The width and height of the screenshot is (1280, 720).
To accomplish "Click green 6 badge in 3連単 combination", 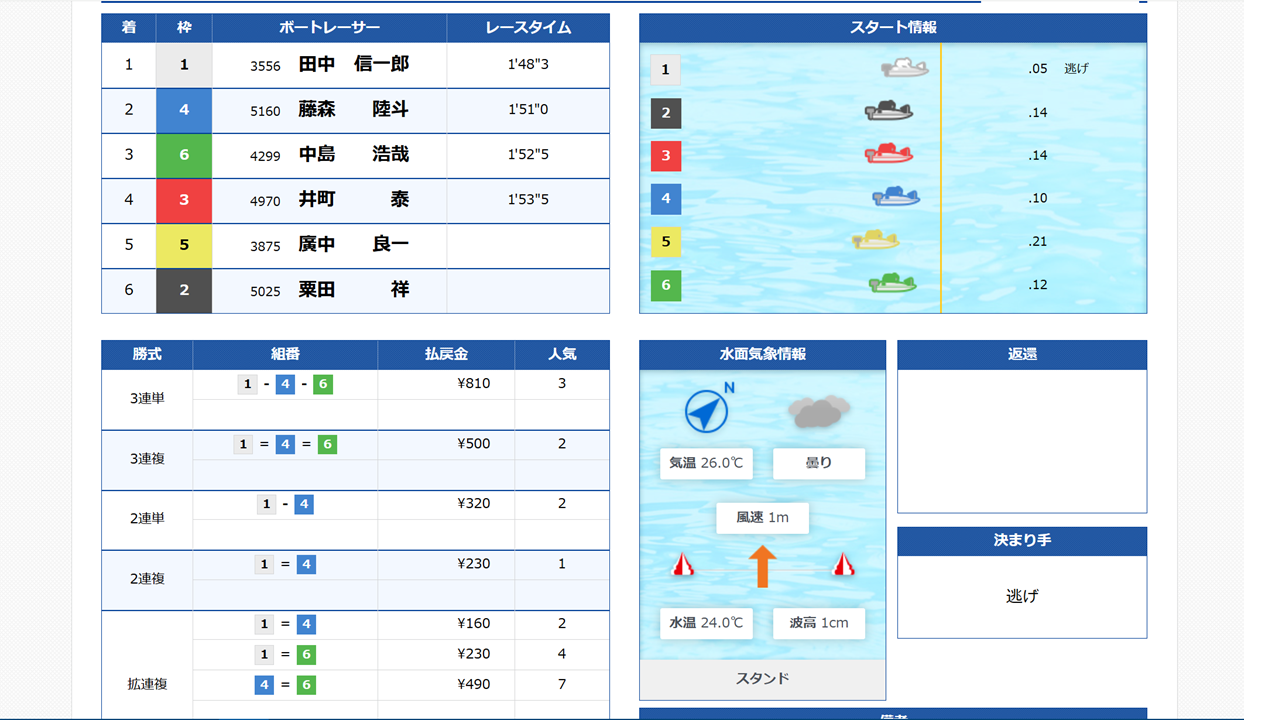I will point(323,384).
